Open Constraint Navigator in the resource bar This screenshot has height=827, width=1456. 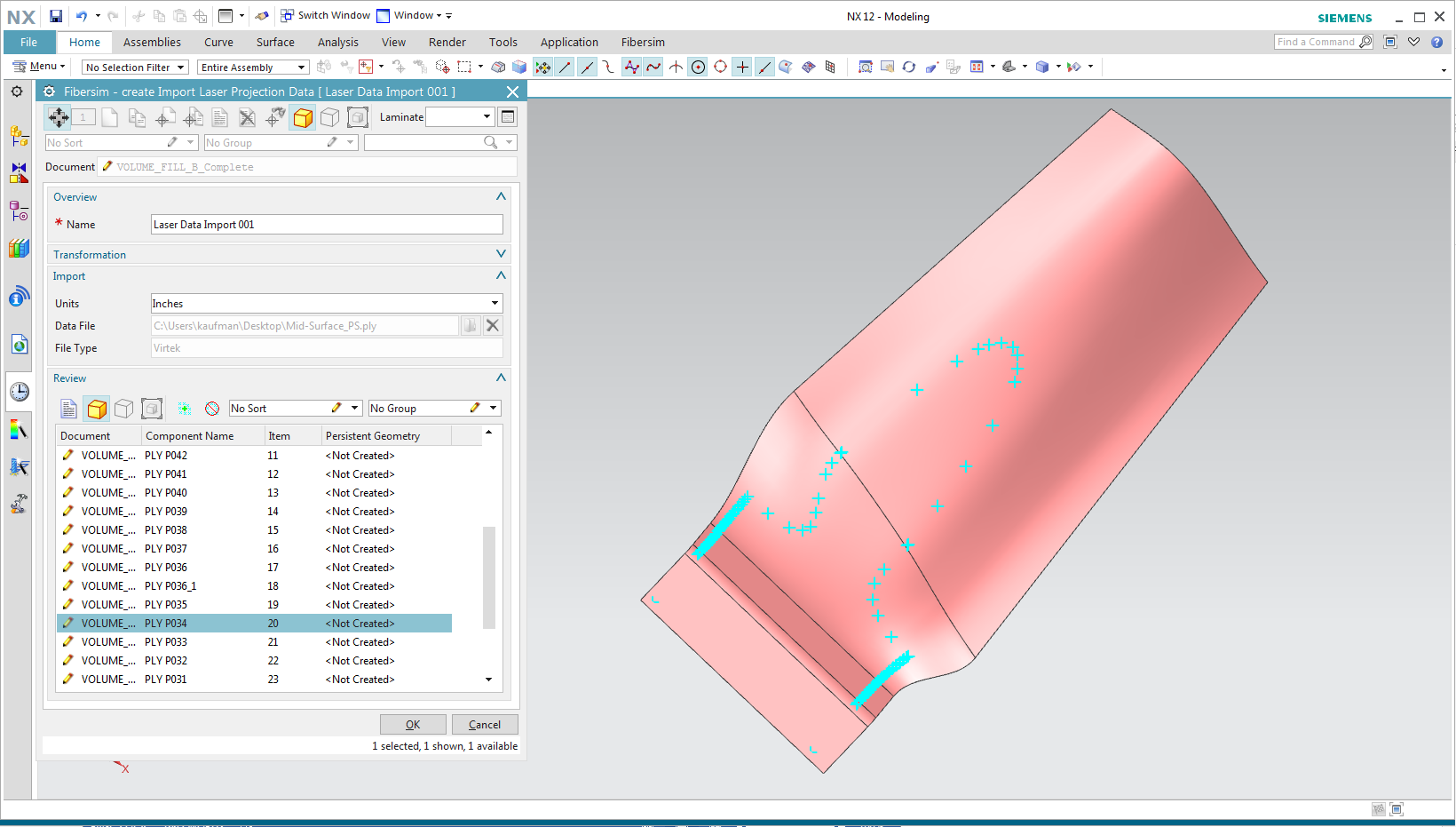[x=19, y=173]
